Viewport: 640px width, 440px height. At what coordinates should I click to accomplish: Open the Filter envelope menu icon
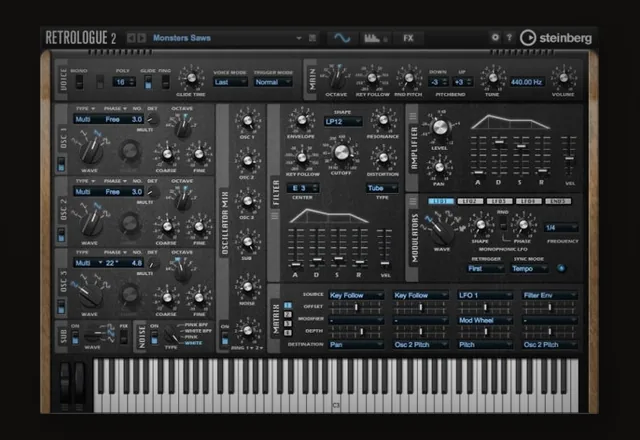point(275,215)
